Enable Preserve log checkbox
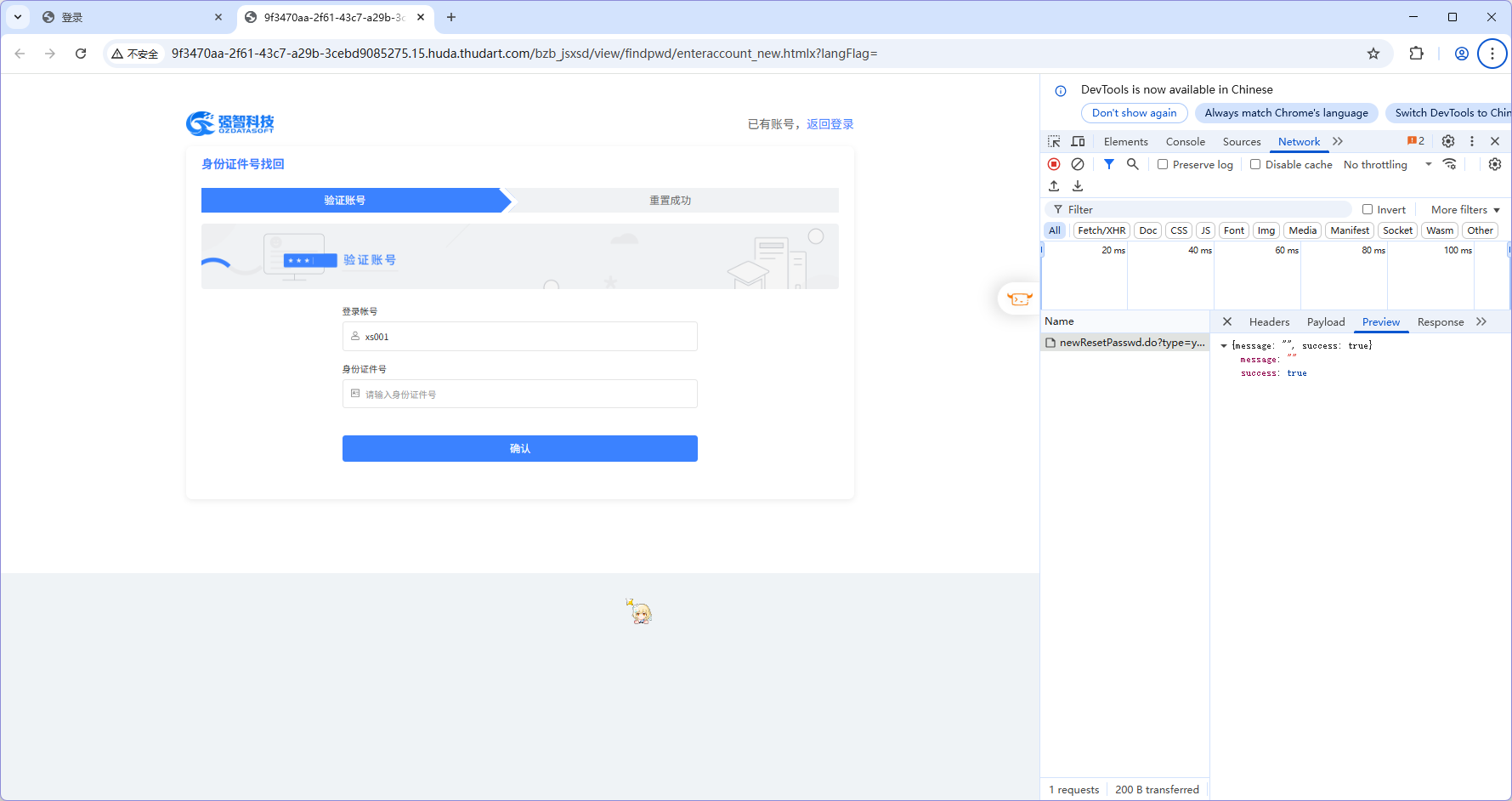The height and width of the screenshot is (801, 1512). (x=1163, y=164)
